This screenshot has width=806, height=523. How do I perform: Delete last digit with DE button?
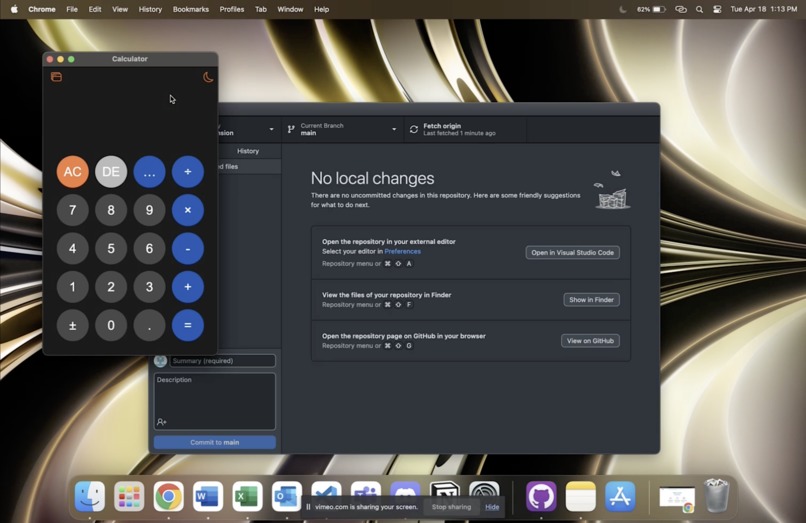(x=111, y=172)
